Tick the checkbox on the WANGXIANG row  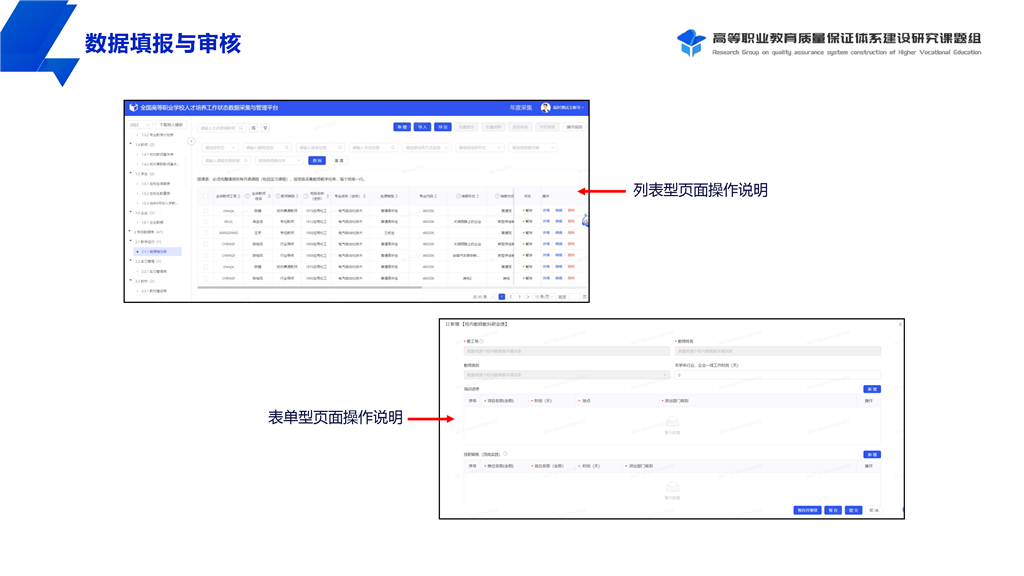click(x=206, y=232)
